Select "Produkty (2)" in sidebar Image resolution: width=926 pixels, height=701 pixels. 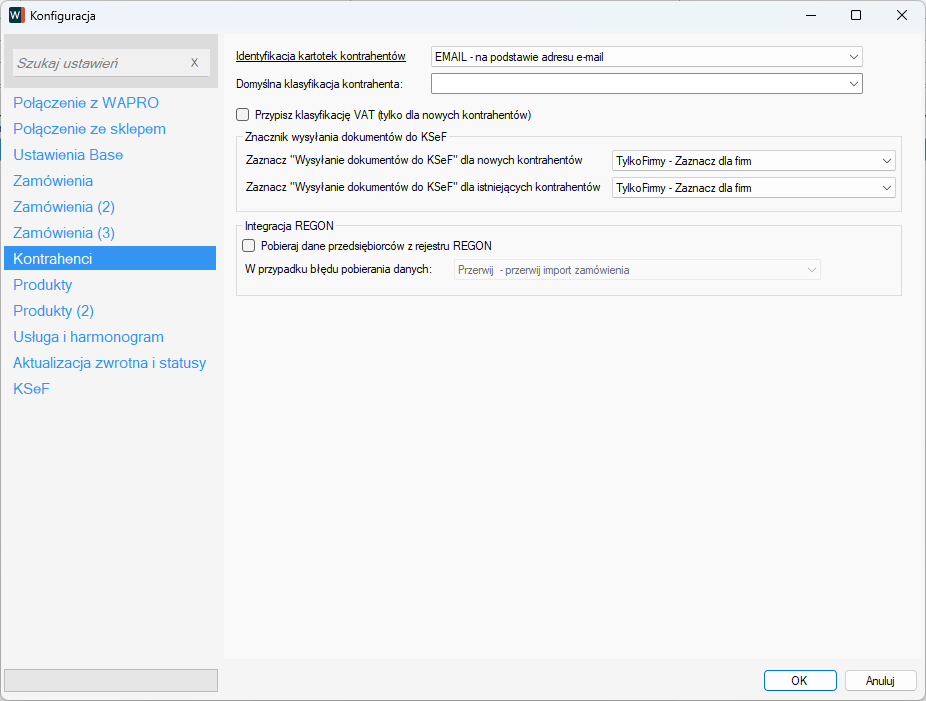(53, 311)
